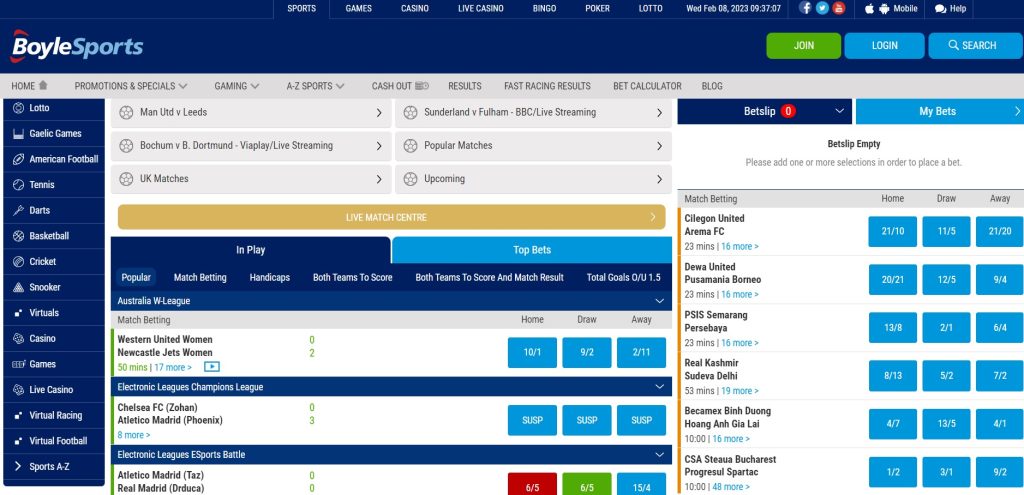
Task: Switch to the Top Bets tab
Action: point(532,249)
